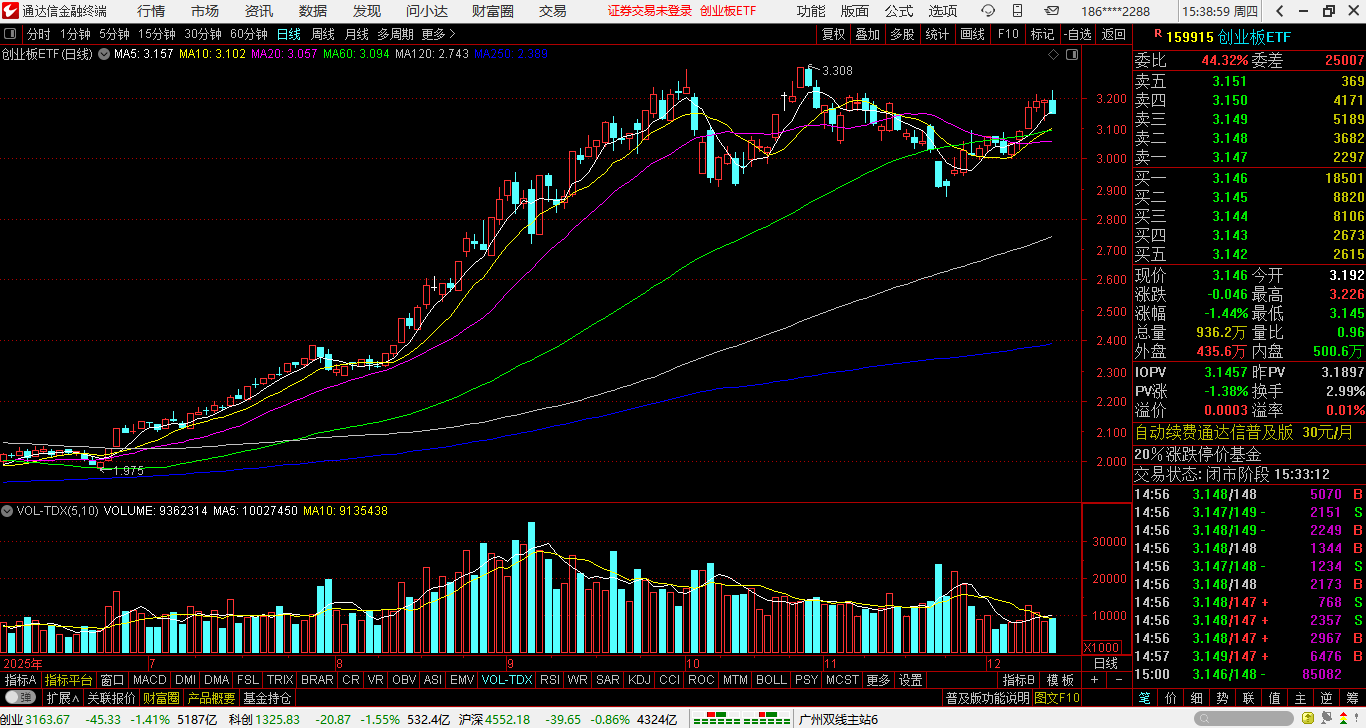Toggle the left sidebar panel icon
The width and height of the screenshot is (1366, 728).
pyautogui.click(x=11, y=34)
